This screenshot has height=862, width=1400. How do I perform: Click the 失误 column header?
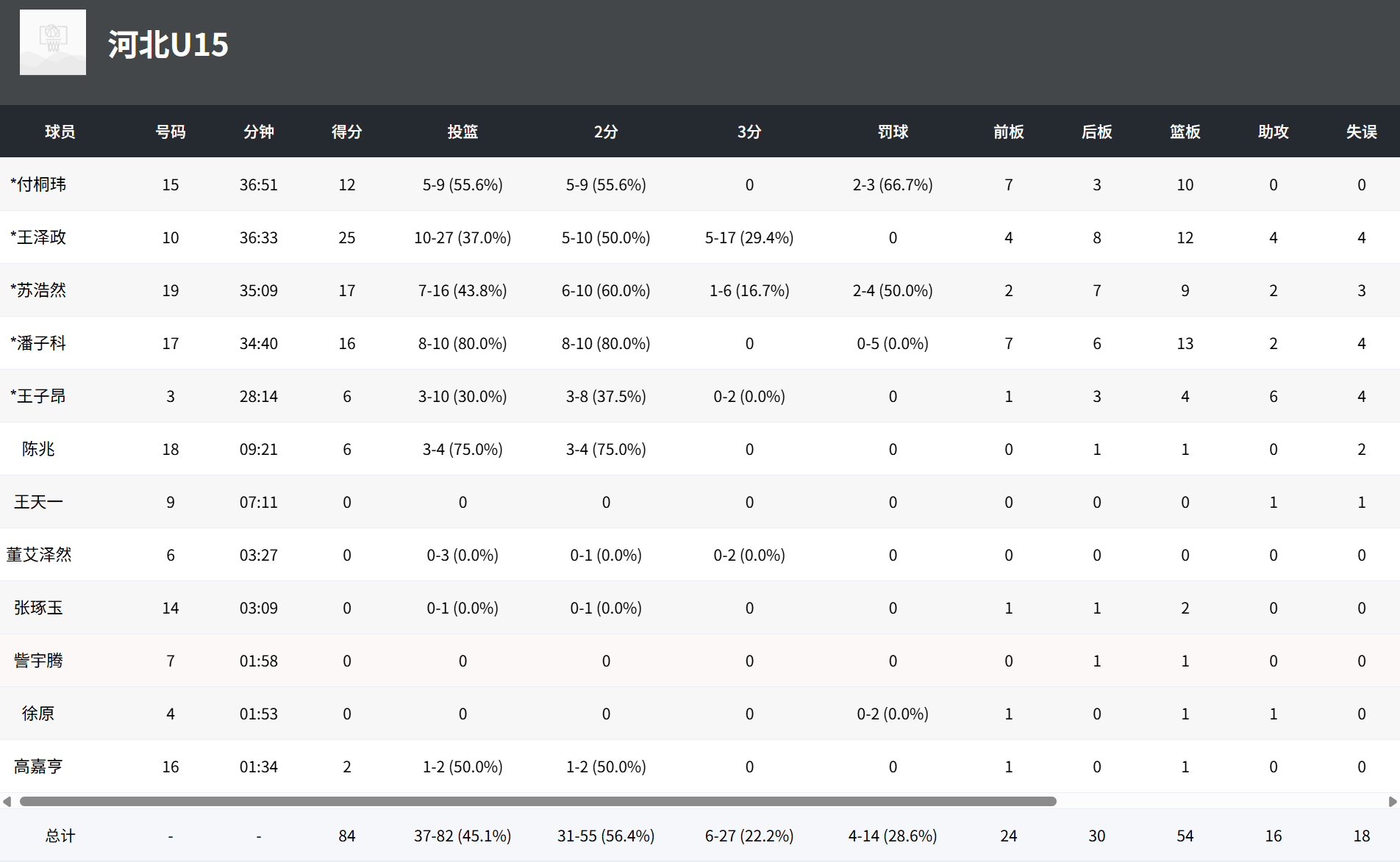coord(1361,132)
